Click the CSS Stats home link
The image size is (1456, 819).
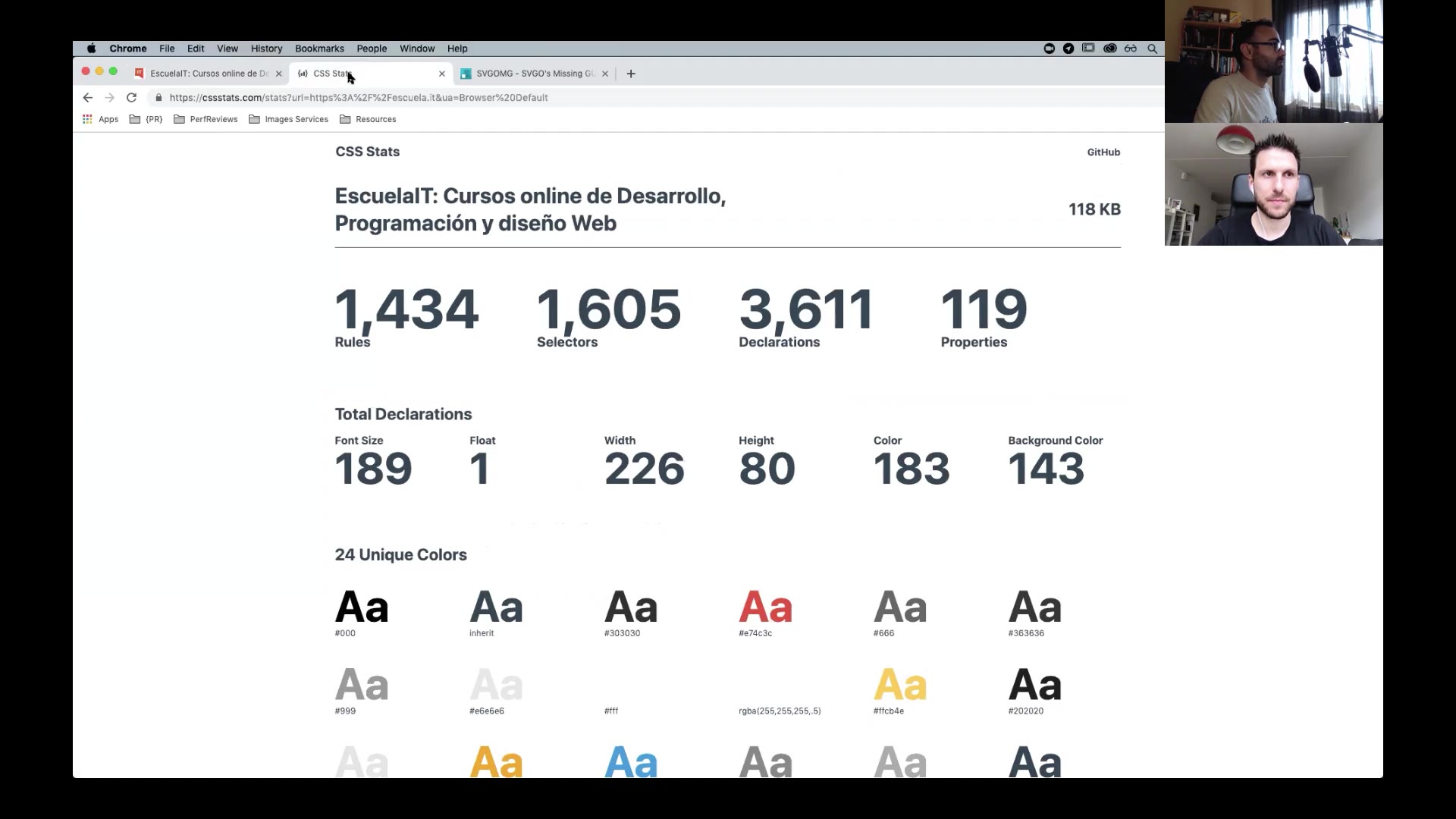pos(367,152)
